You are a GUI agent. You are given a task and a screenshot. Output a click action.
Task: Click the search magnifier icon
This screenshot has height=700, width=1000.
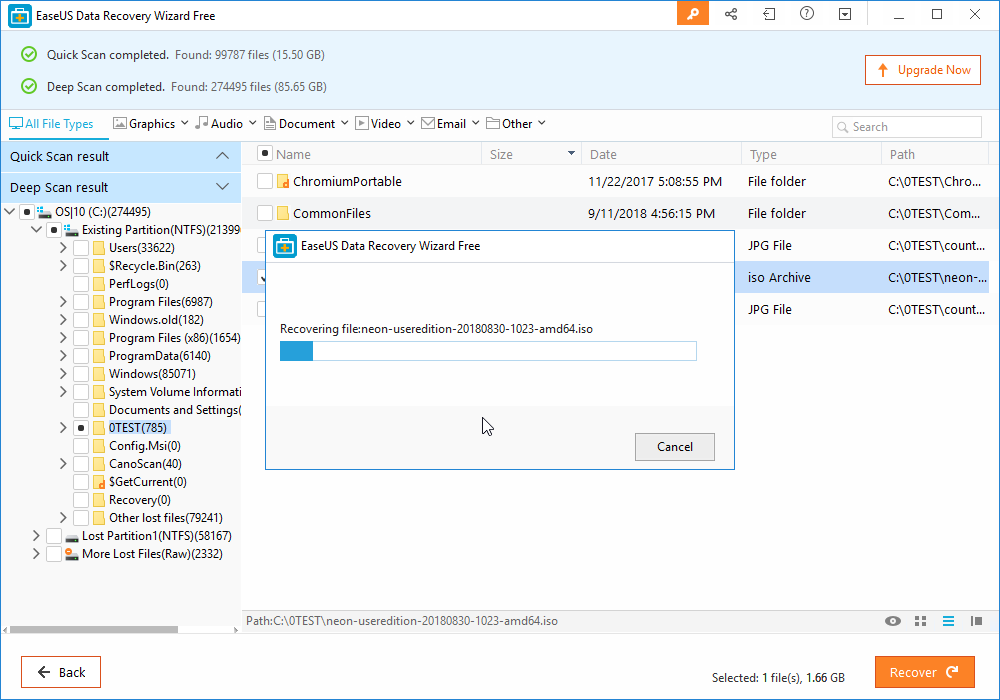click(x=842, y=127)
